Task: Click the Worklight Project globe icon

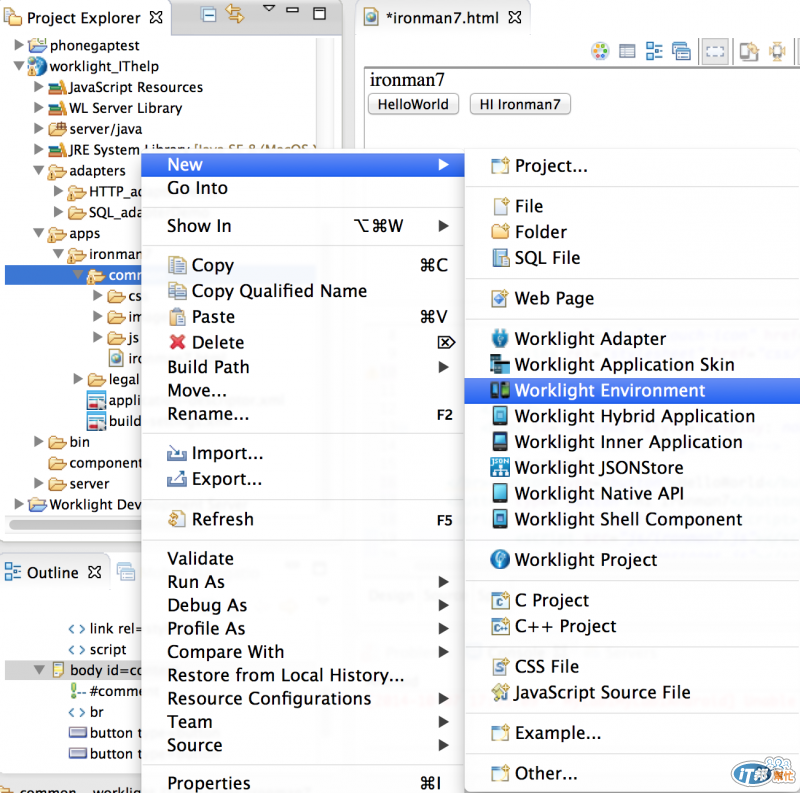Action: point(499,560)
